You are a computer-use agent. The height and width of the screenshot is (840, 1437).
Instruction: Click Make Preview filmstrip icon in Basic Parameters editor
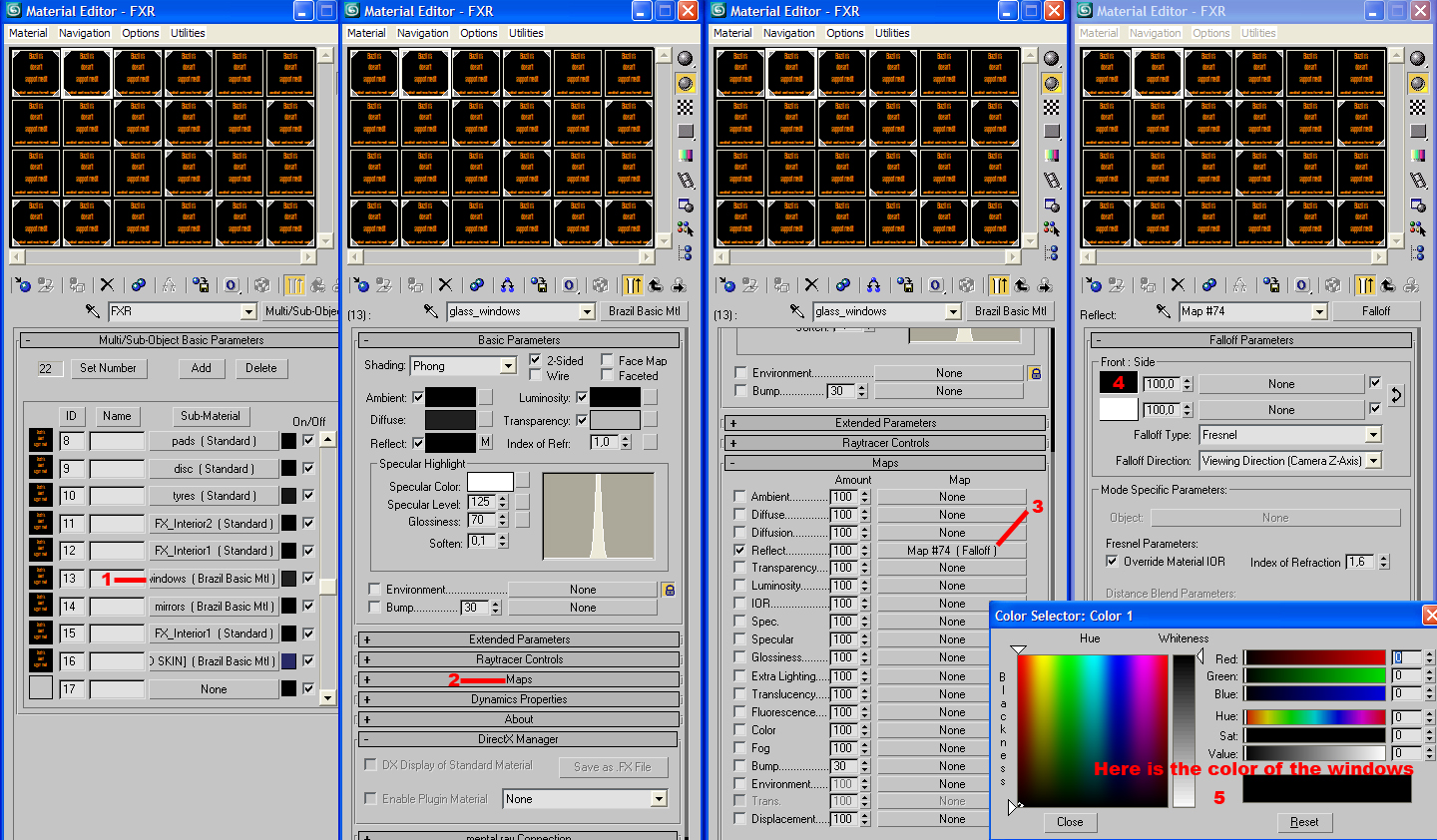point(686,180)
